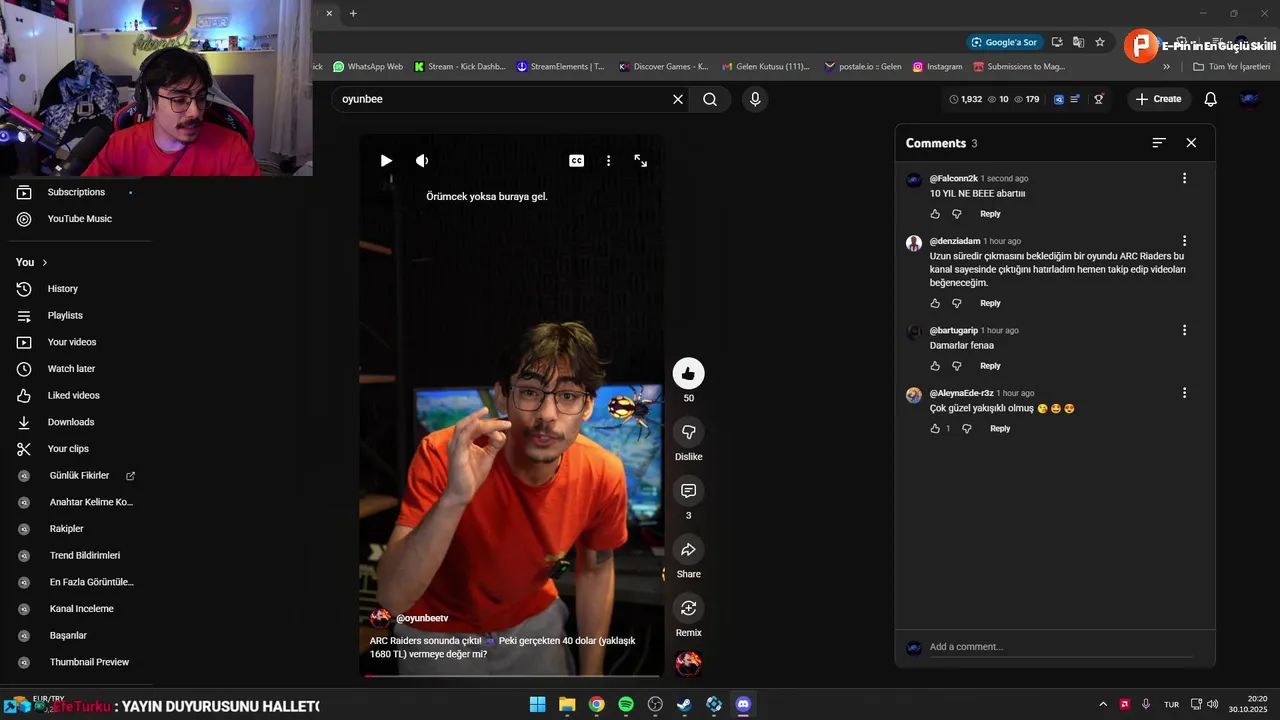The image size is (1280, 720).
Task: Open options for @denziadam comment
Action: (1184, 241)
